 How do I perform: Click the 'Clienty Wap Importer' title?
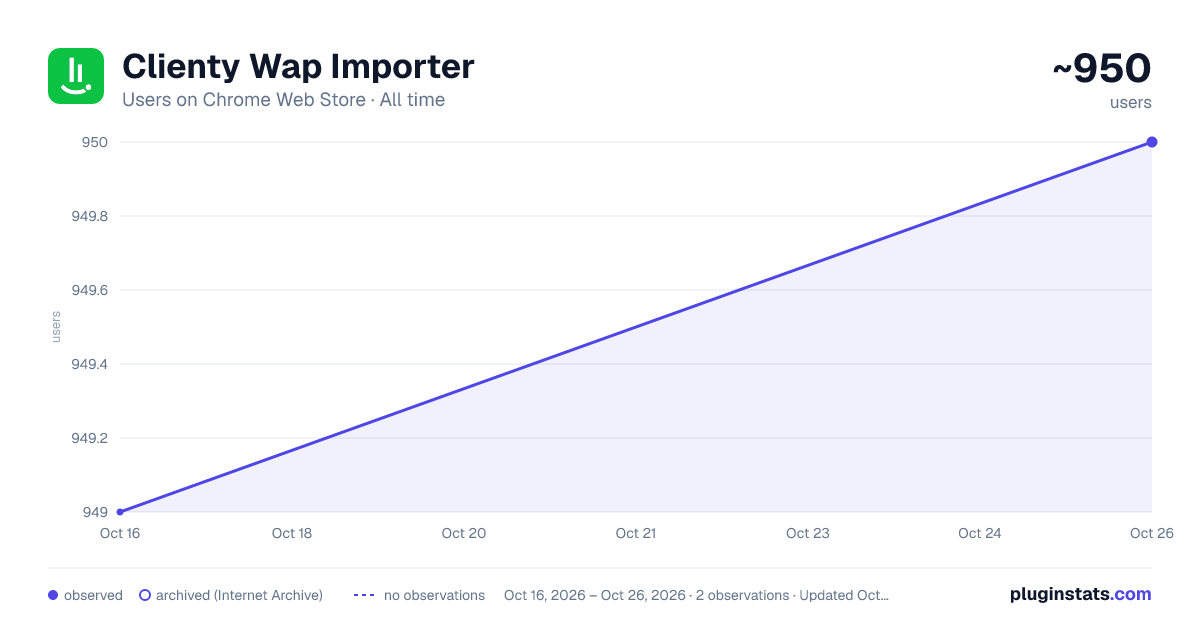pos(298,67)
